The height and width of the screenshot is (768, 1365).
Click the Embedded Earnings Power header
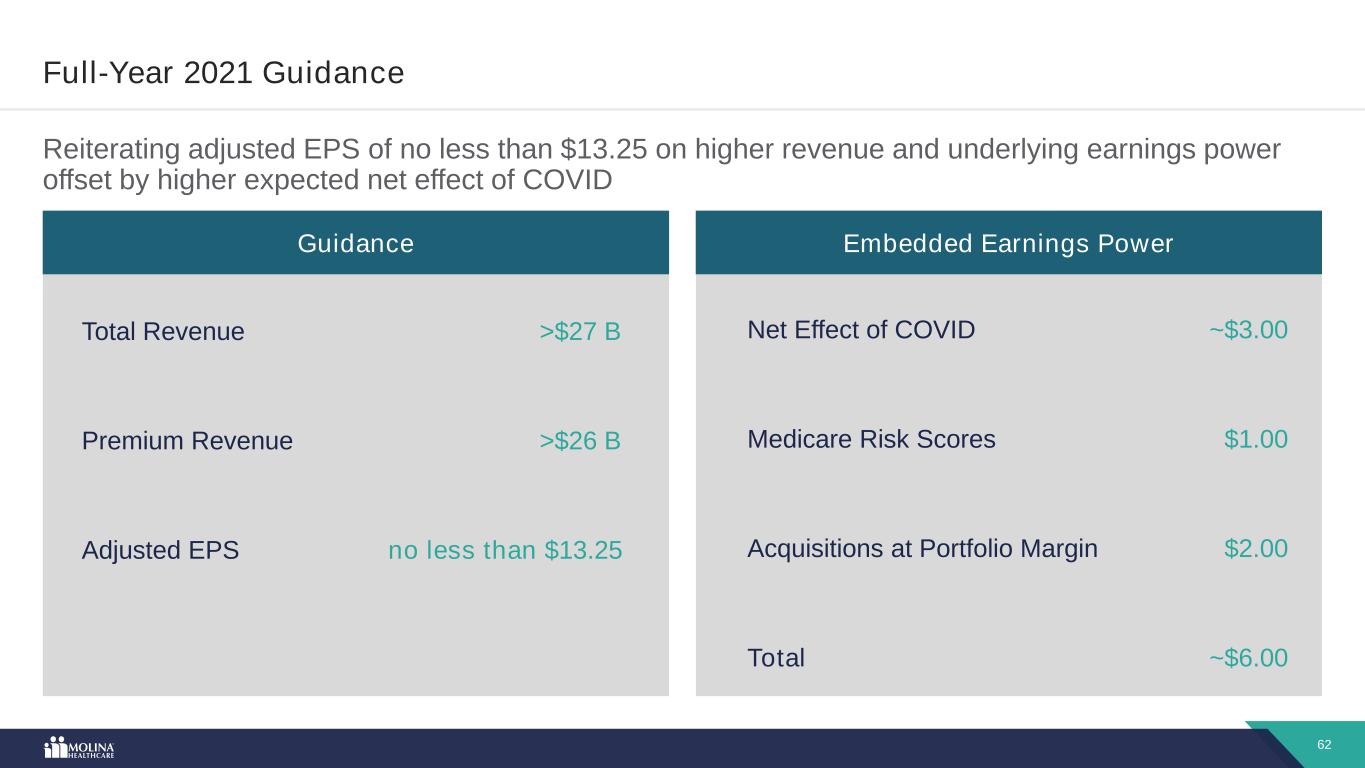[x=1008, y=243]
